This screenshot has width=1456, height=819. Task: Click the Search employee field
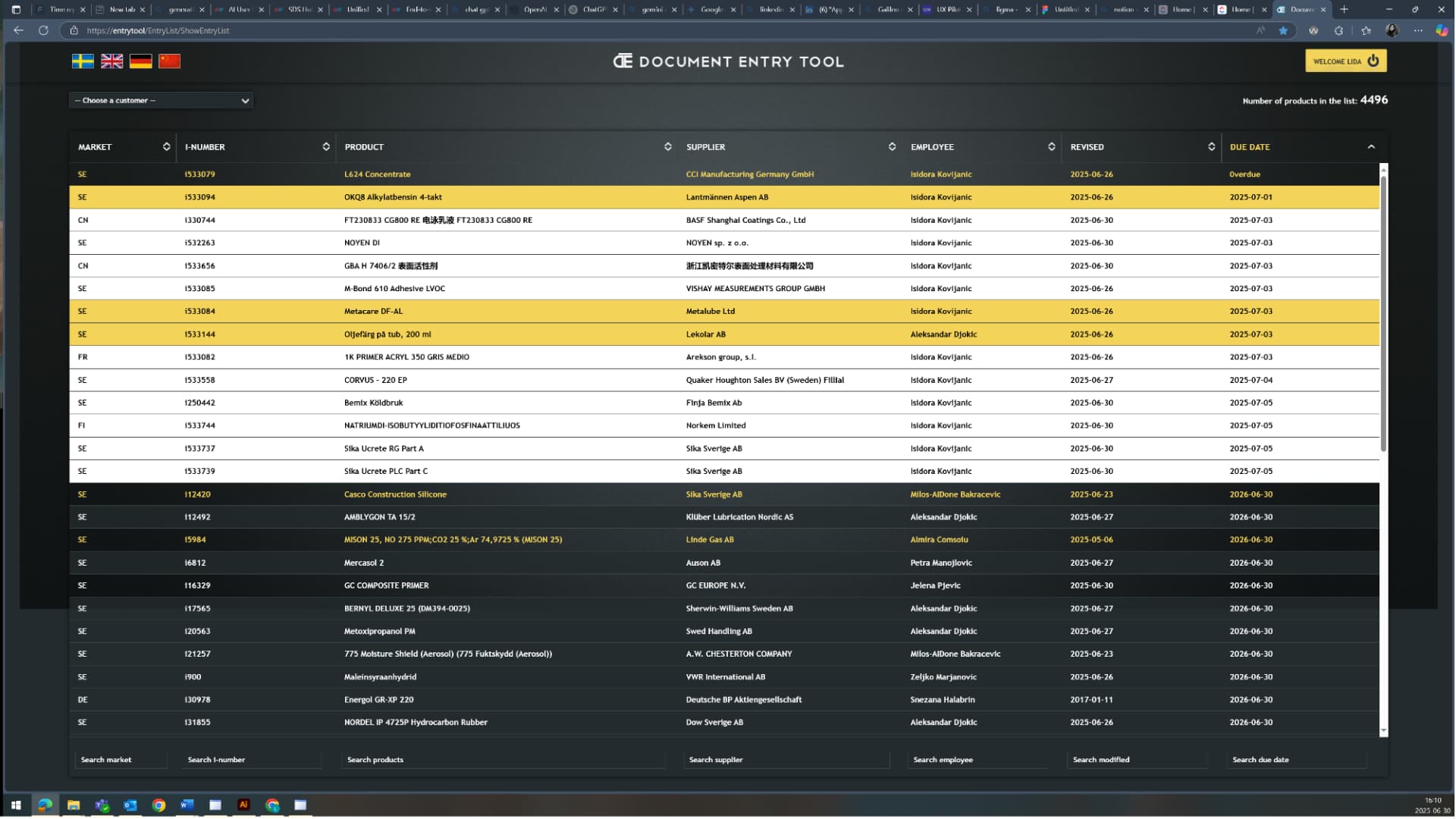tap(978, 759)
